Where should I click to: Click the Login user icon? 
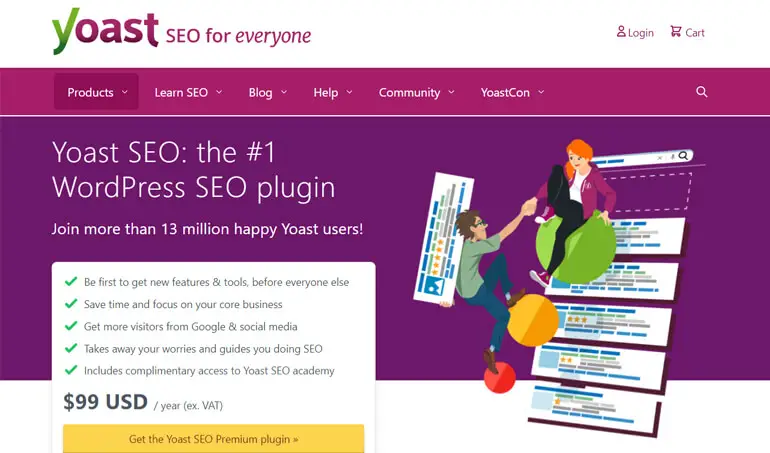tap(621, 31)
